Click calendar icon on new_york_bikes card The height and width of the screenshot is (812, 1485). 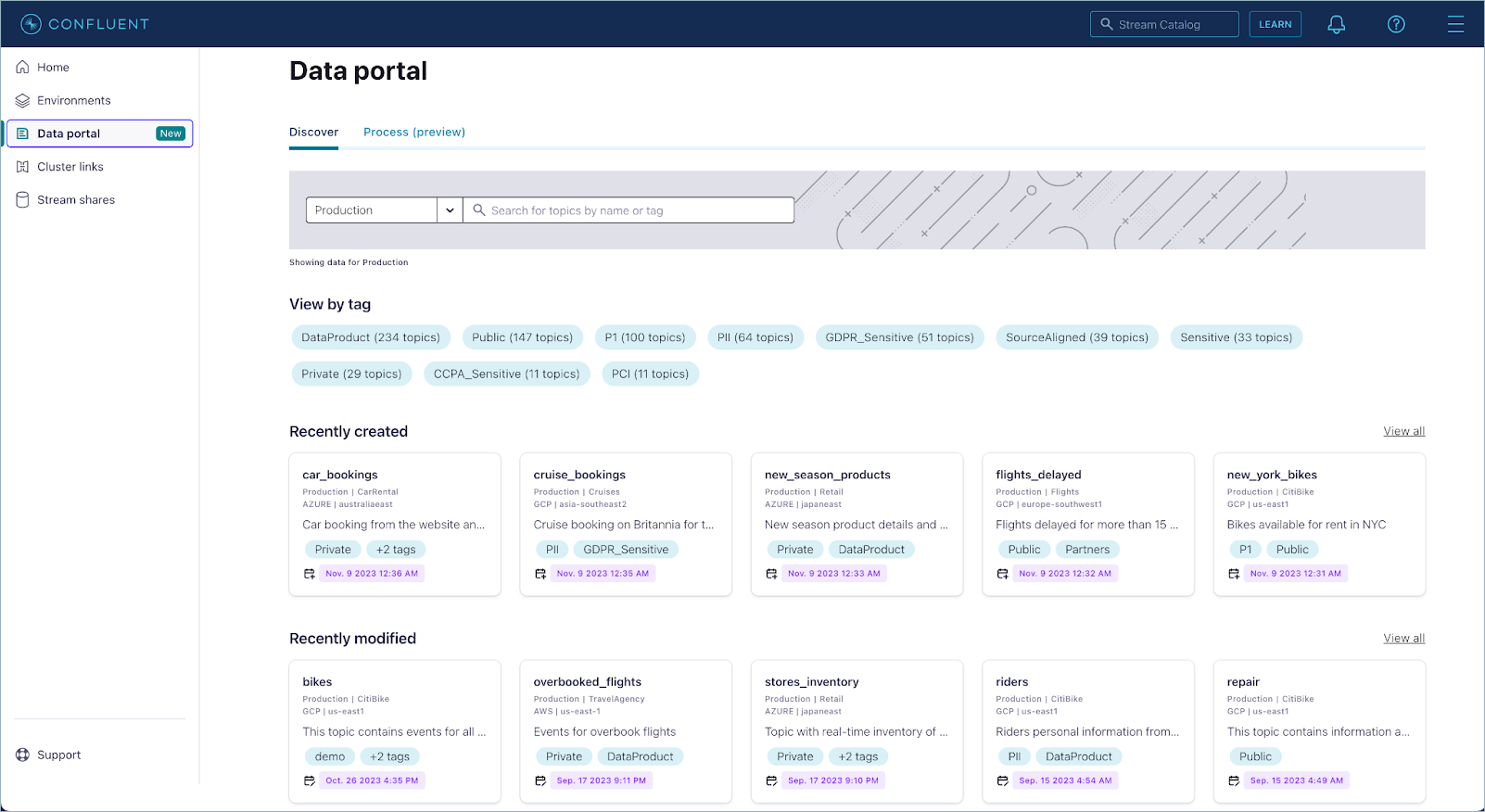tap(1234, 574)
